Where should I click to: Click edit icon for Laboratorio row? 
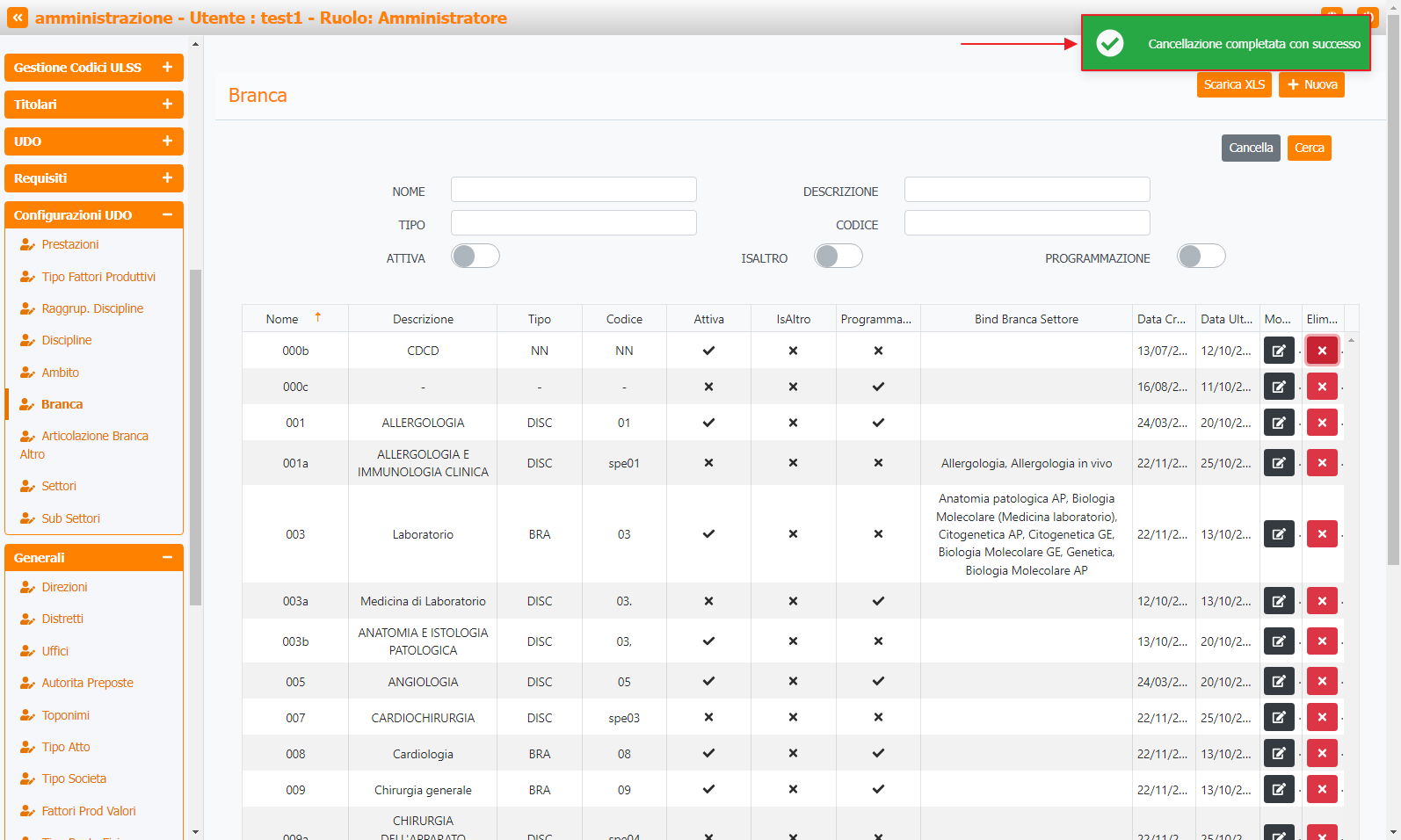(x=1278, y=534)
